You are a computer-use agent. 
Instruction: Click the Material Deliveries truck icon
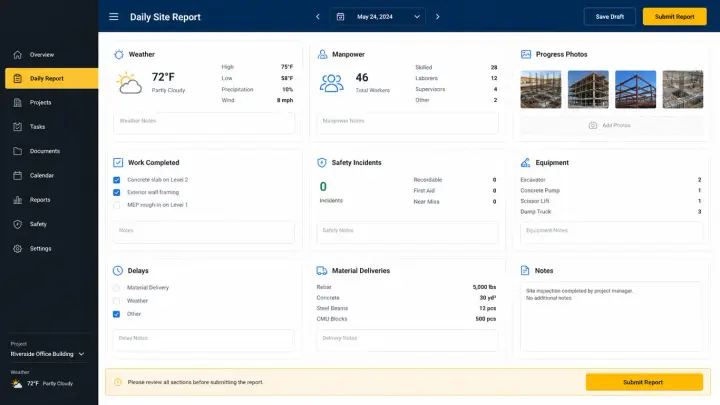[x=322, y=270]
